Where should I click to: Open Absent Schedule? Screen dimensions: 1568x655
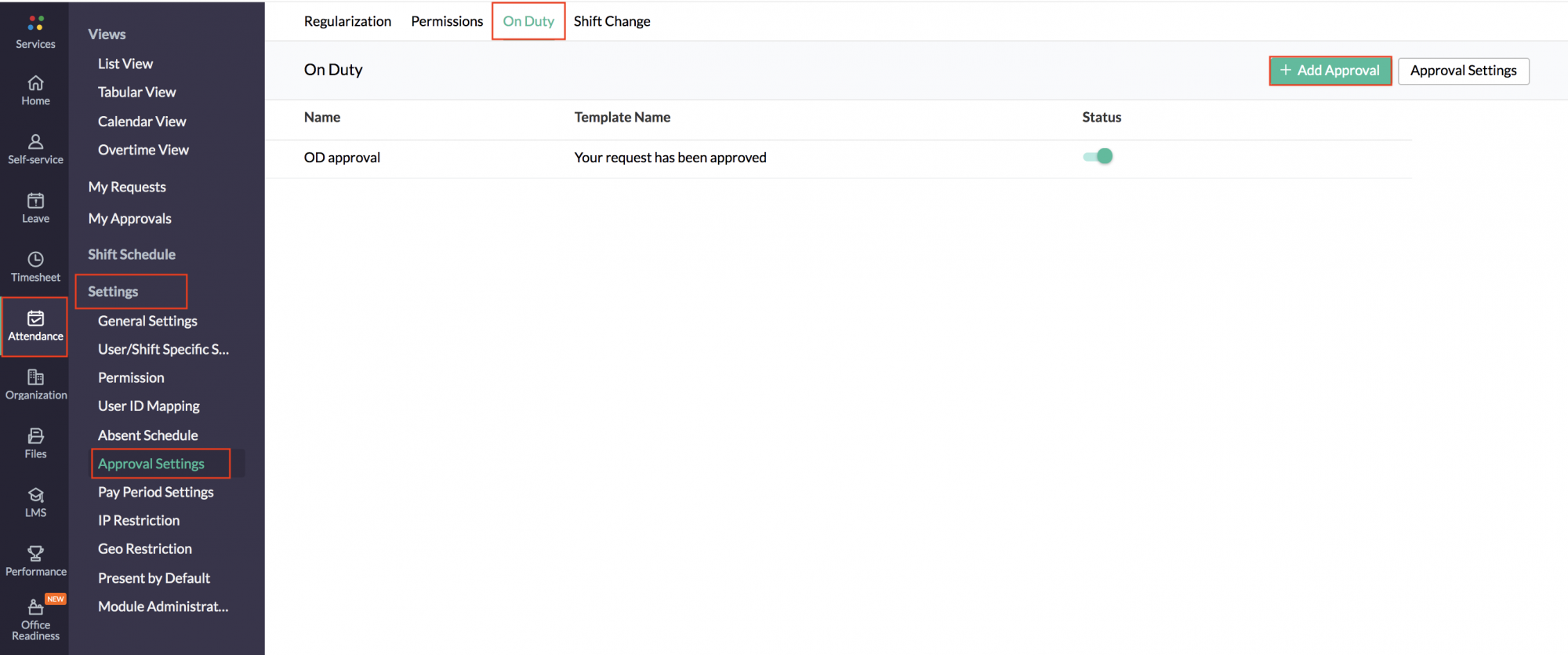click(147, 435)
